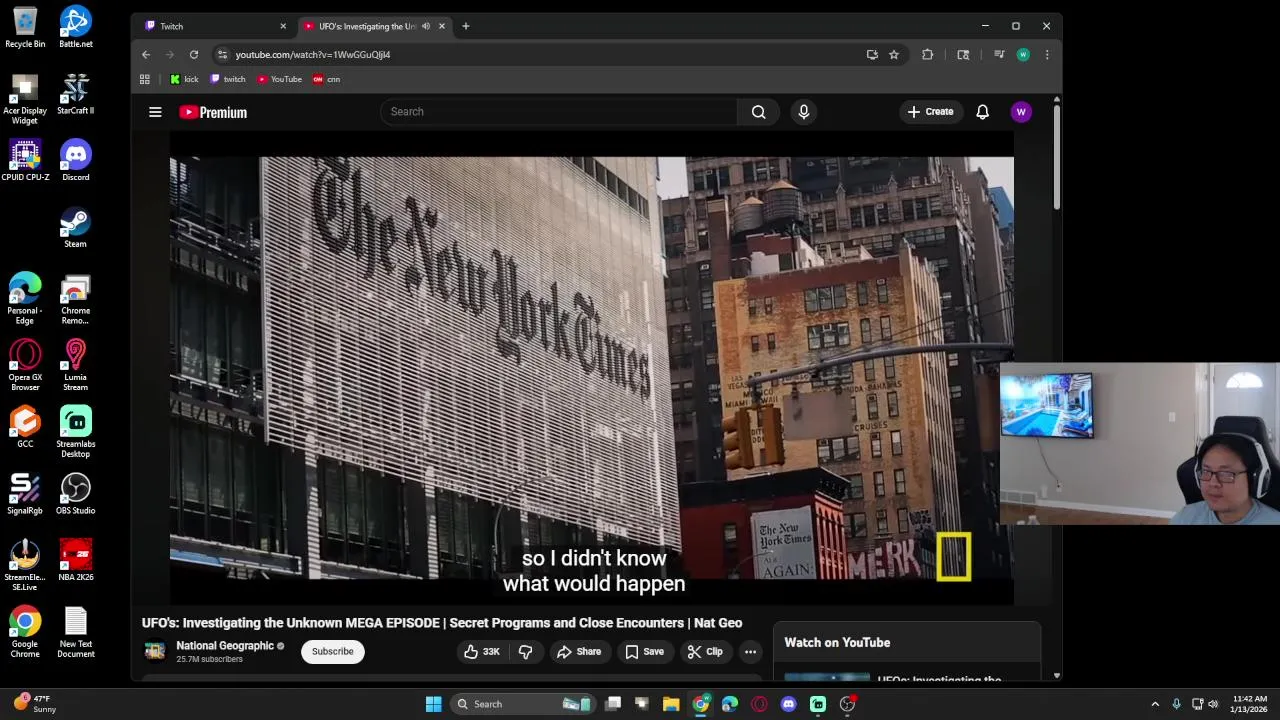The height and width of the screenshot is (720, 1280).
Task: Open Chrome three-dot menu
Action: (x=1047, y=55)
